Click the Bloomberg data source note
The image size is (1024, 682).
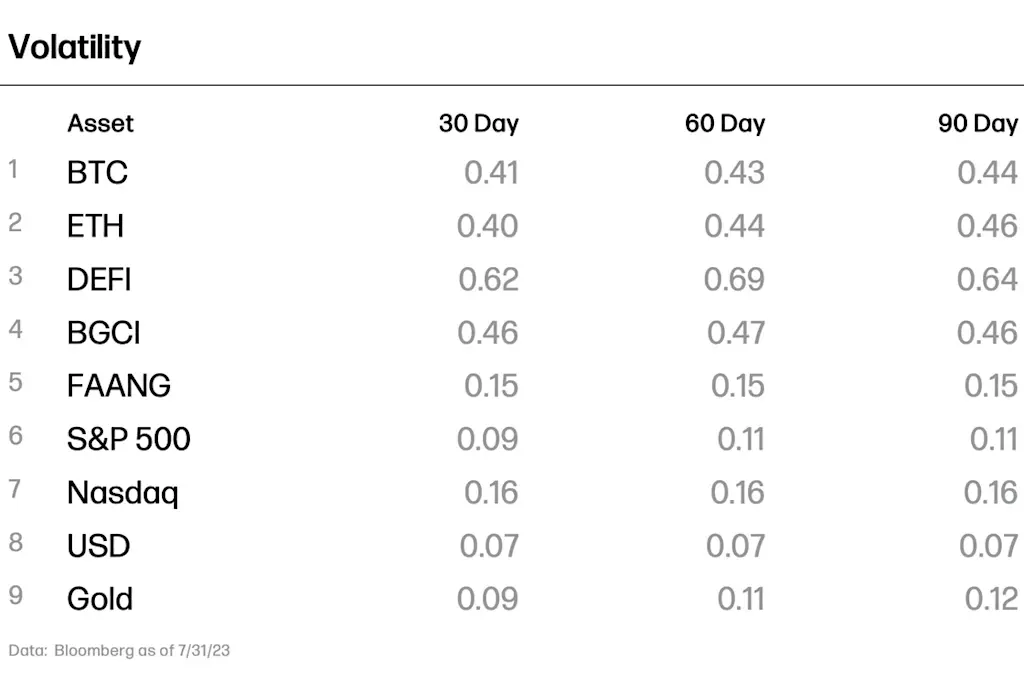(119, 651)
